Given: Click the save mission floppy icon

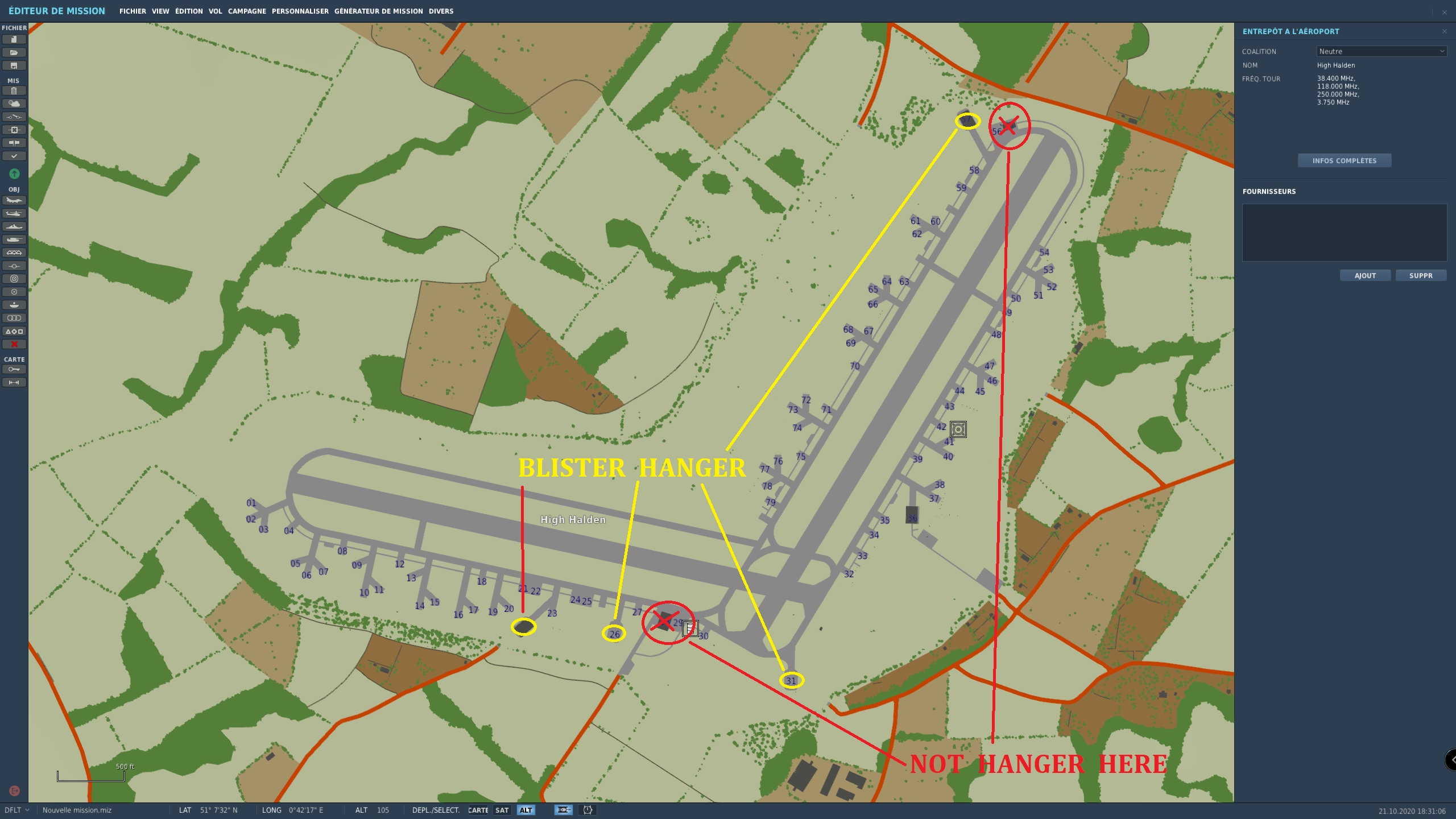Looking at the screenshot, I should coord(14,65).
